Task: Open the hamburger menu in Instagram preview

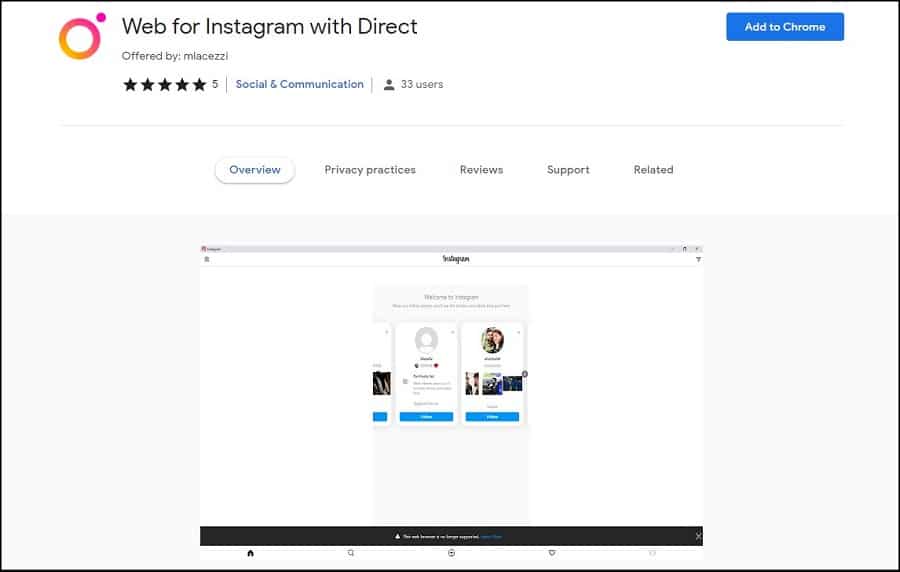Action: tap(207, 259)
